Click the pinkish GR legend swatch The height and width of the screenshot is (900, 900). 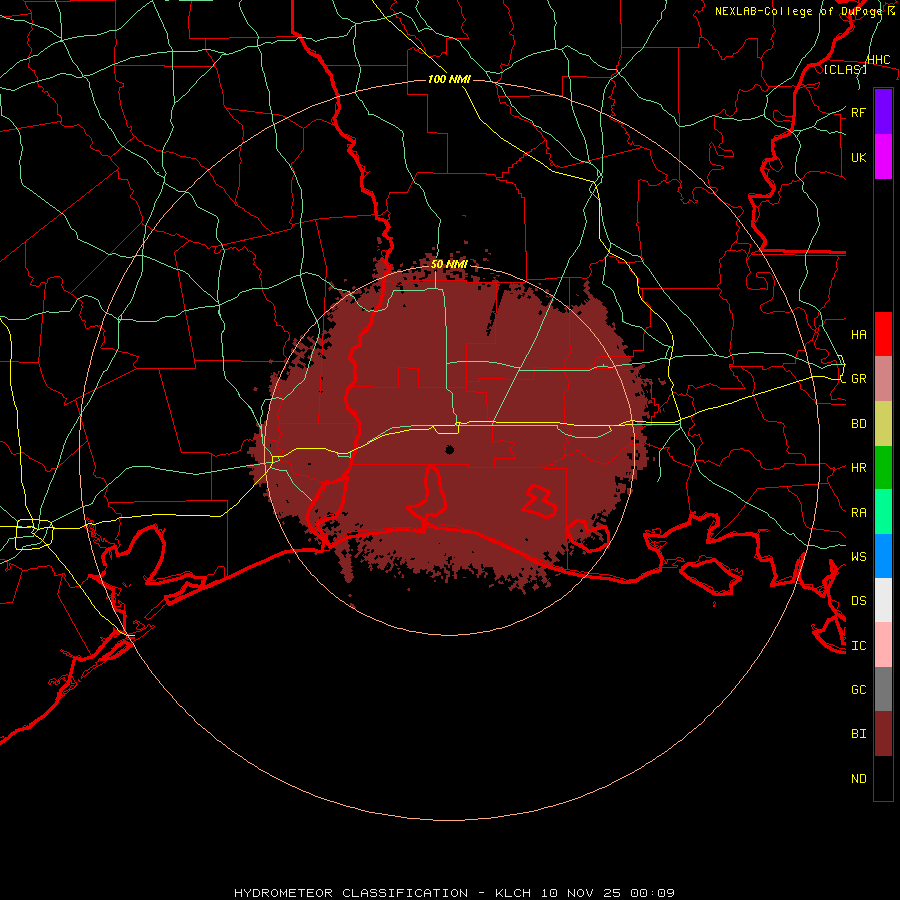point(883,379)
